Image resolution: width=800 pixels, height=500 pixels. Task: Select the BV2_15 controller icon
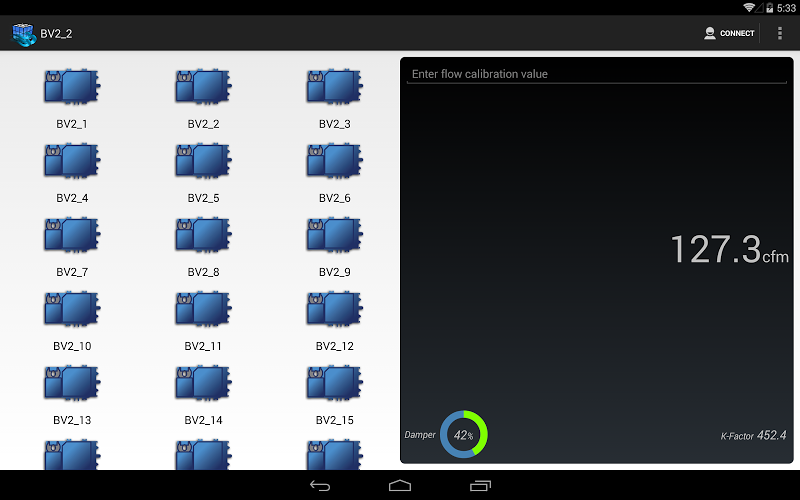click(335, 383)
